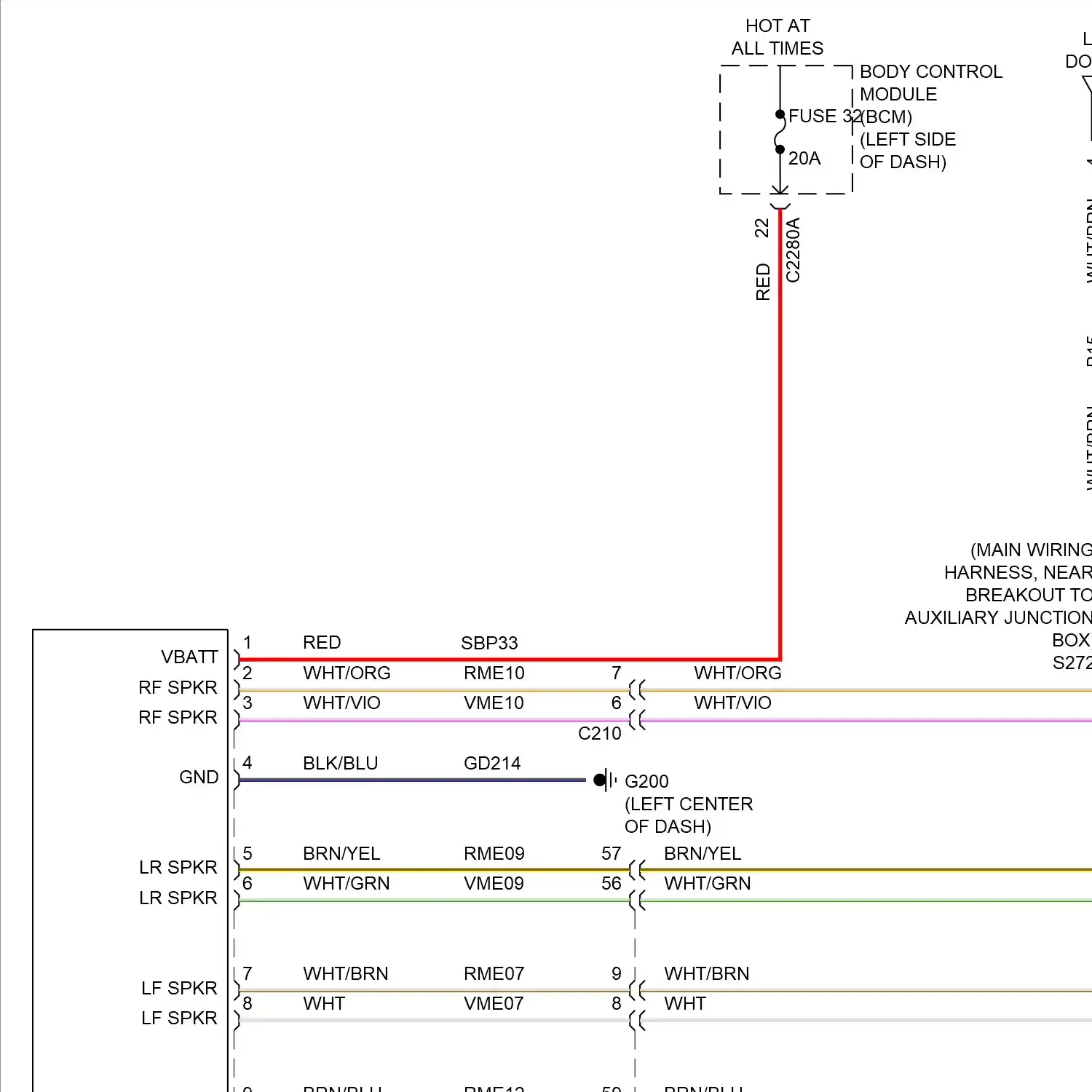
Task: Select the RF SPKR label at WHT/ORG wire
Action: click(x=178, y=688)
